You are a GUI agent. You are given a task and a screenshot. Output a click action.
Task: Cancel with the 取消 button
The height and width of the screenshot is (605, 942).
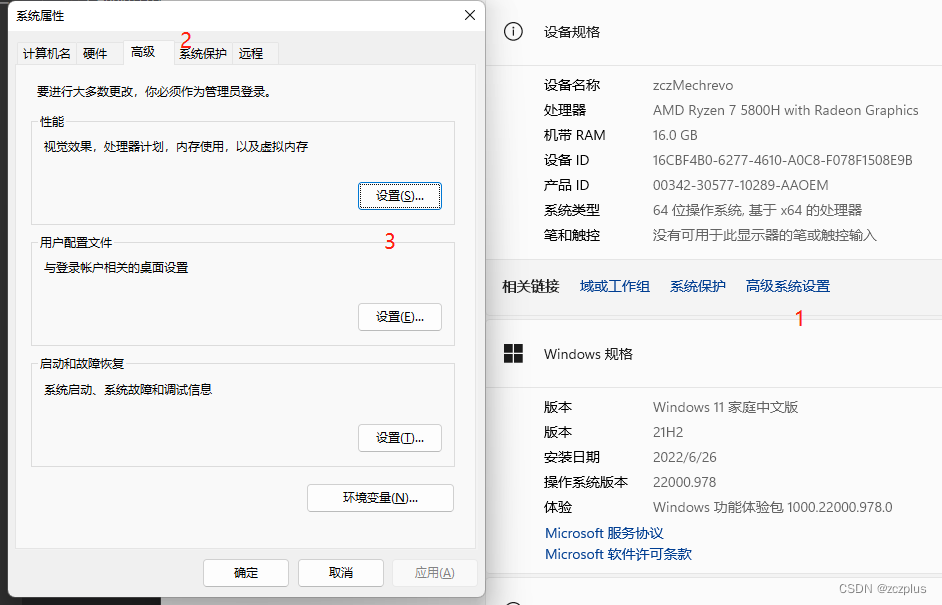pyautogui.click(x=341, y=573)
